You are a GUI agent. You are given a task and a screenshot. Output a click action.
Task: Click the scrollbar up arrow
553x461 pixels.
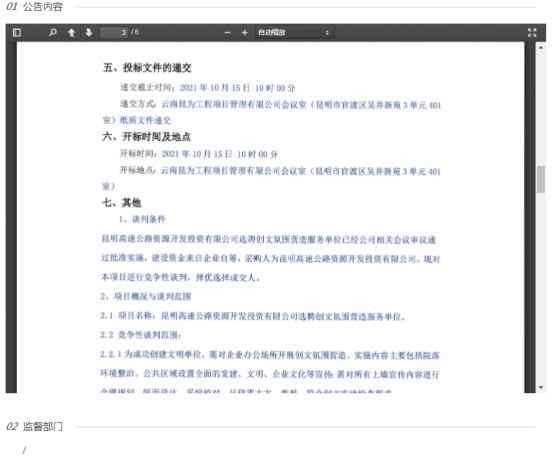click(x=541, y=47)
